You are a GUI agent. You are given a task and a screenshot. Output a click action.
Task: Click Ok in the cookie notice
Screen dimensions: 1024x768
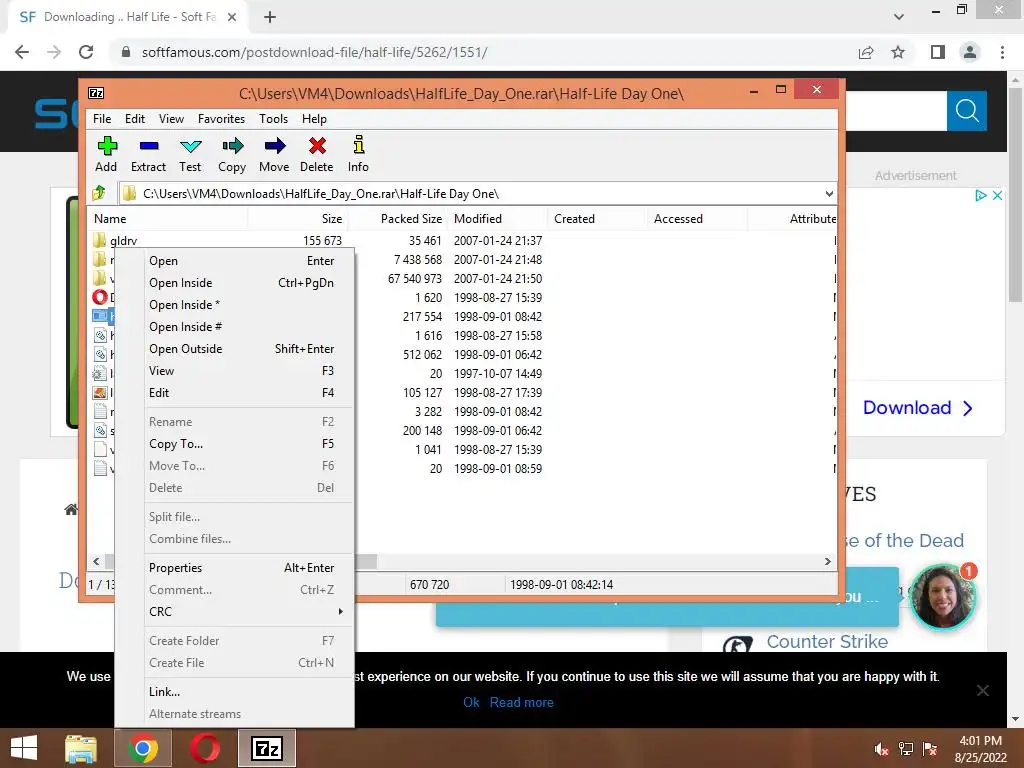[471, 702]
